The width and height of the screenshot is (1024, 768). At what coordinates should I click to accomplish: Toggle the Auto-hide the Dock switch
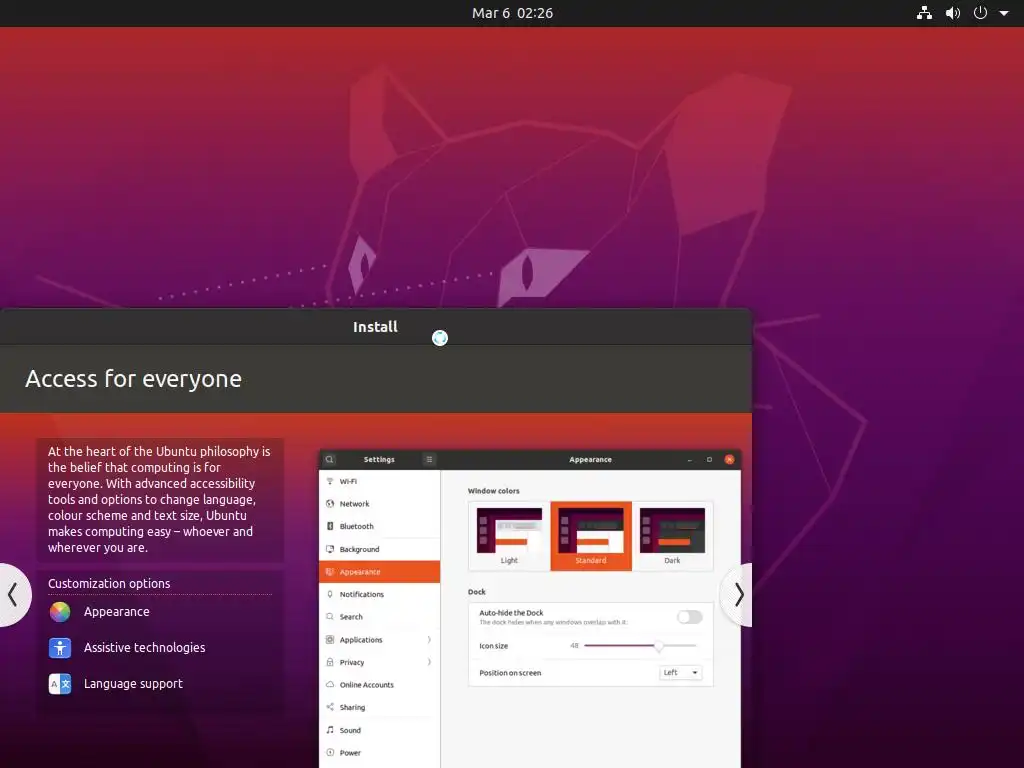[x=690, y=617]
